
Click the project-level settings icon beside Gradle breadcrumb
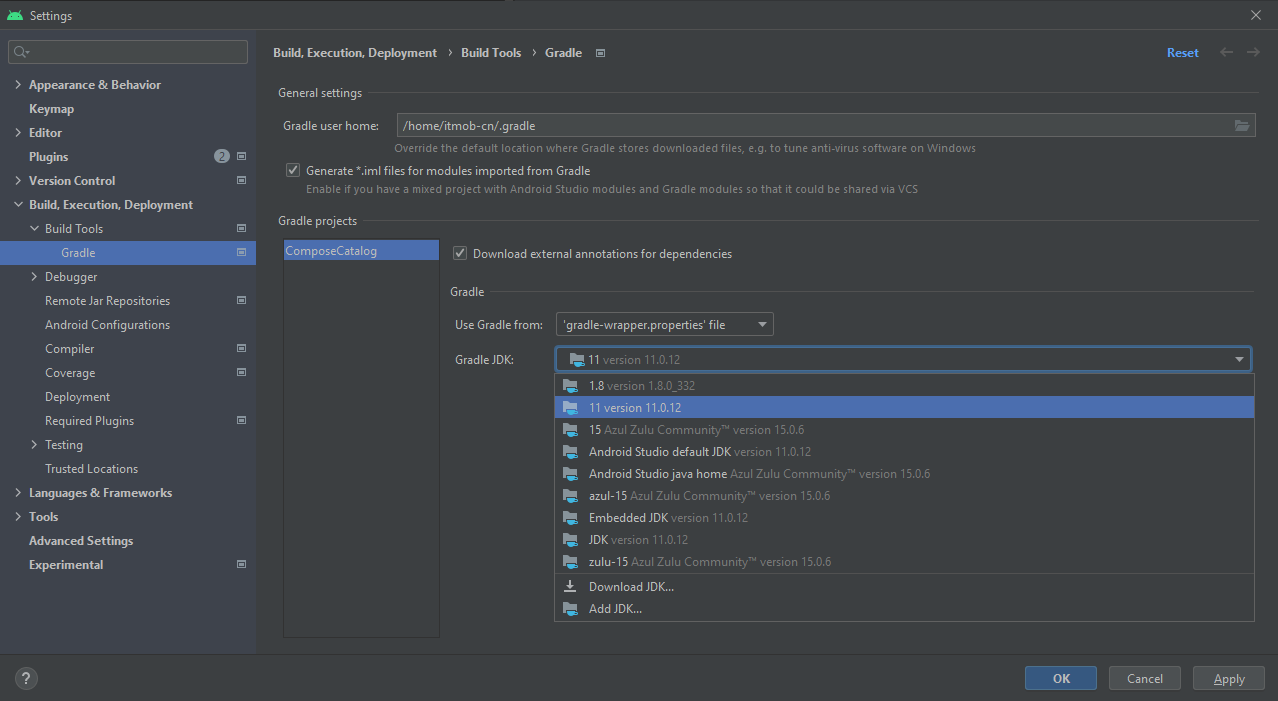[x=600, y=53]
